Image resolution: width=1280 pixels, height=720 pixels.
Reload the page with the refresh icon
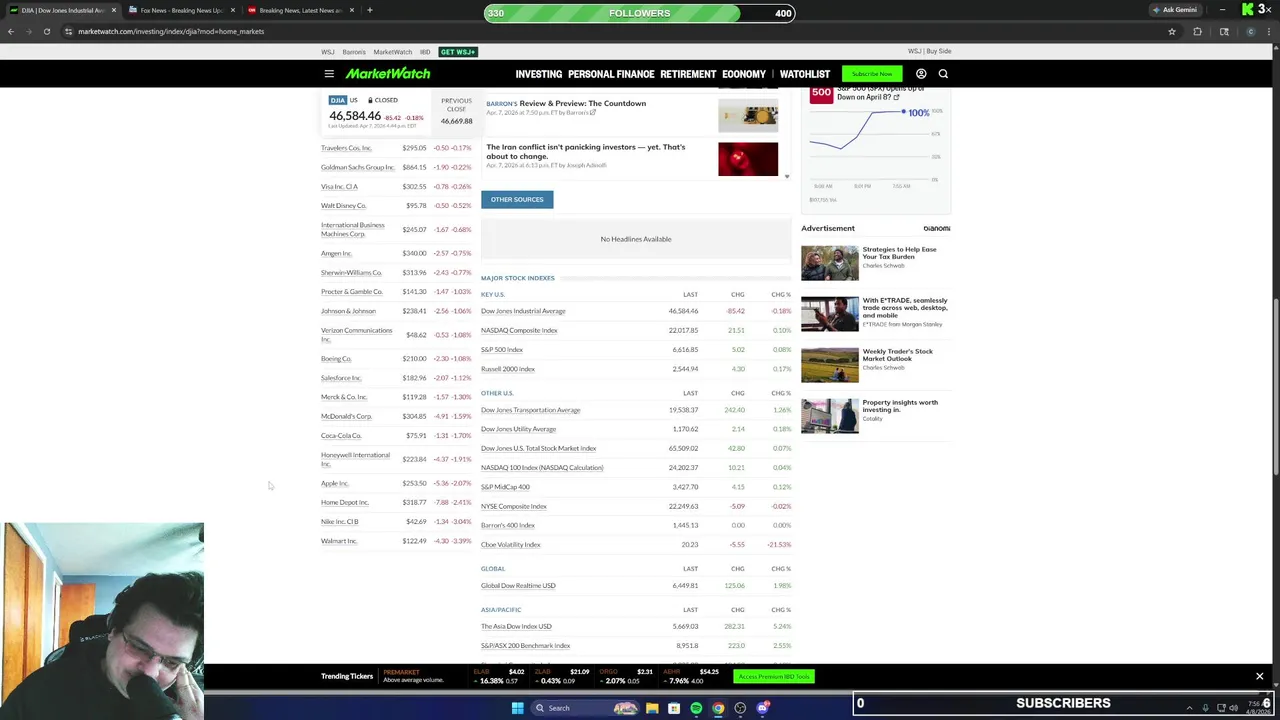point(47,31)
